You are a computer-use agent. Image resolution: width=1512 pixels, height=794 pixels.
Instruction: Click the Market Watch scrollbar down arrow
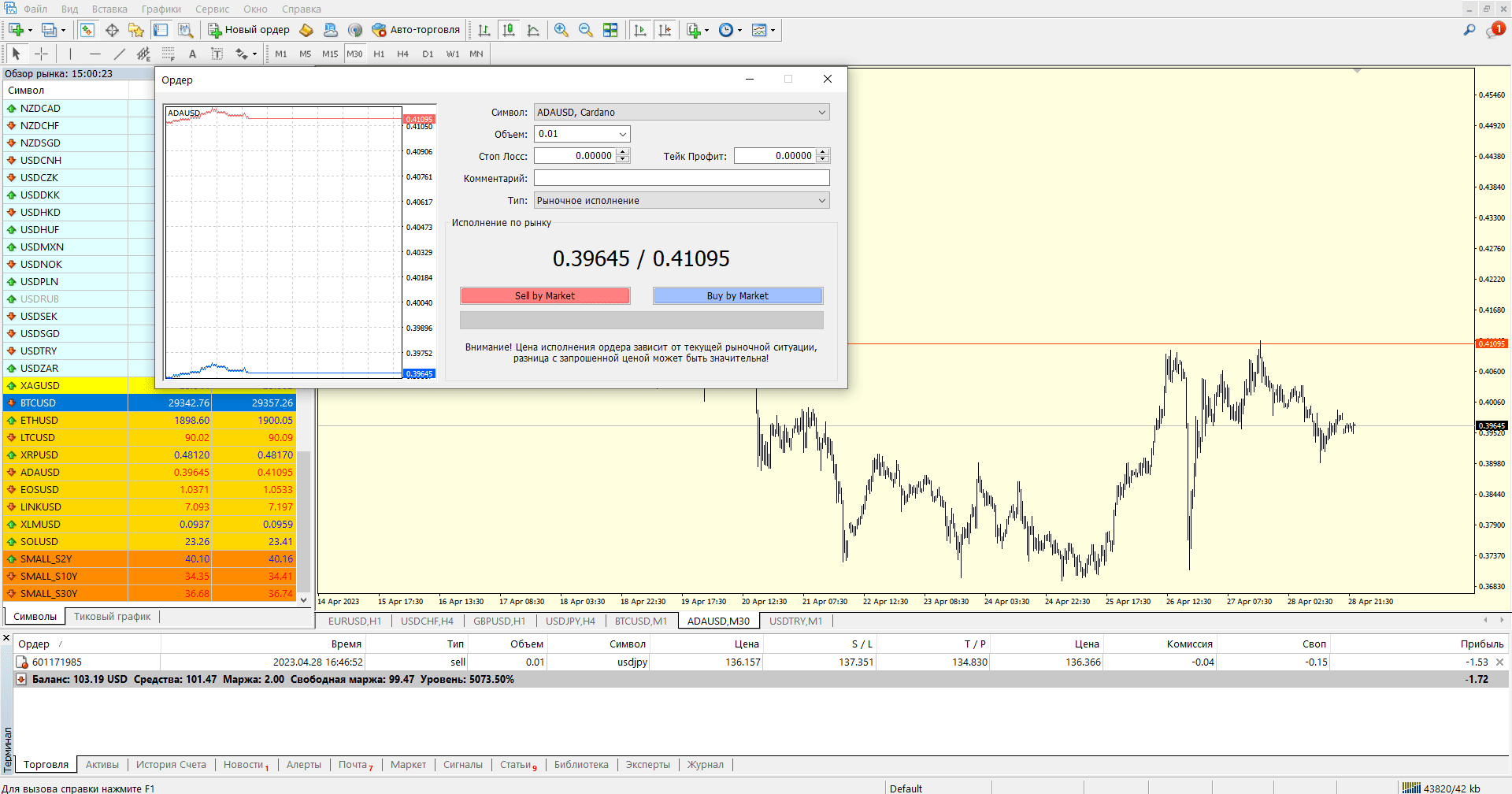pyautogui.click(x=304, y=599)
